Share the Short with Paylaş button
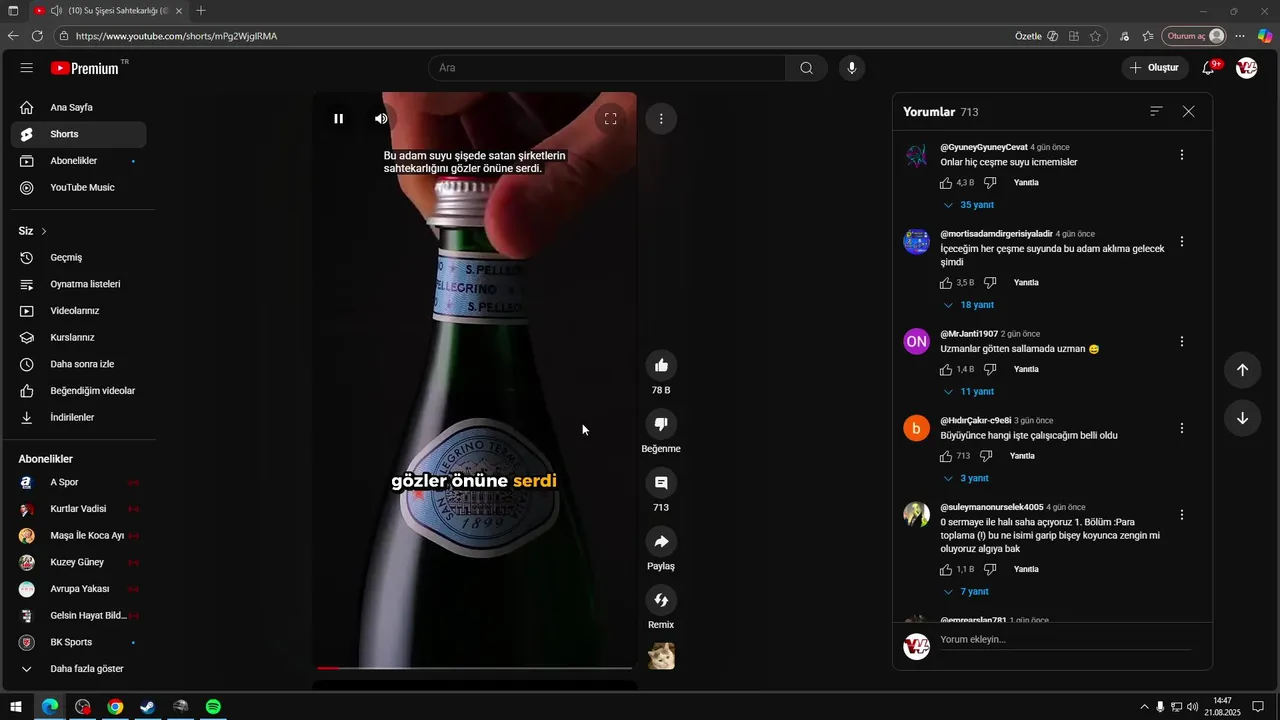1280x720 pixels. [x=661, y=541]
